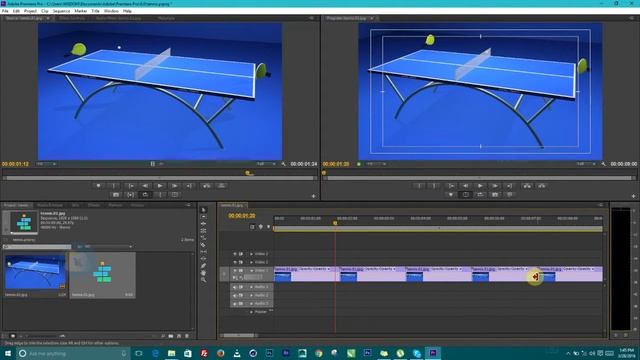Image resolution: width=640 pixels, height=360 pixels.
Task: Open the Marker menu
Action: [80, 11]
